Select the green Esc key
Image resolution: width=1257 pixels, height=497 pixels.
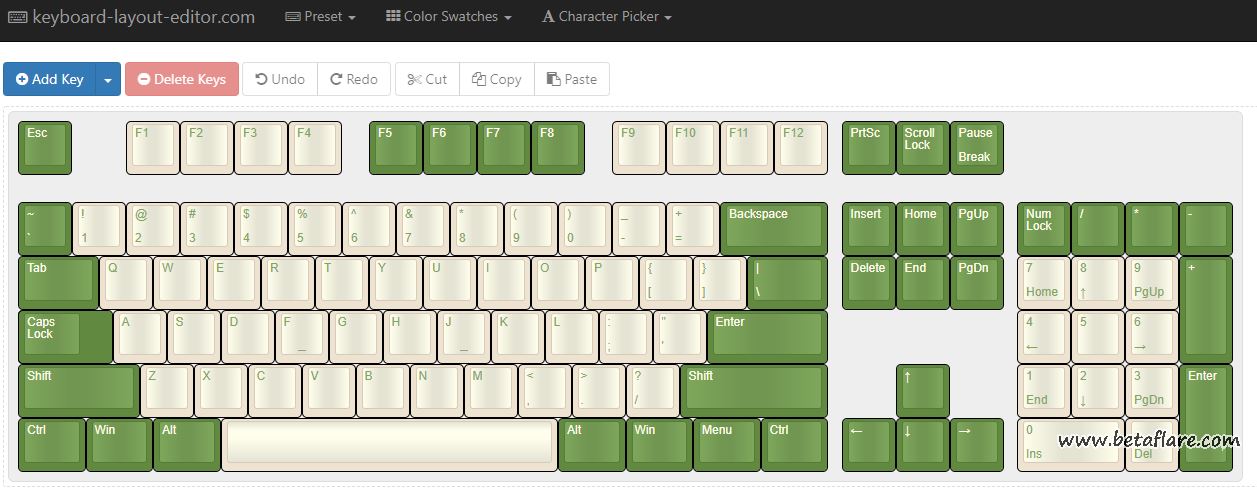[45, 147]
